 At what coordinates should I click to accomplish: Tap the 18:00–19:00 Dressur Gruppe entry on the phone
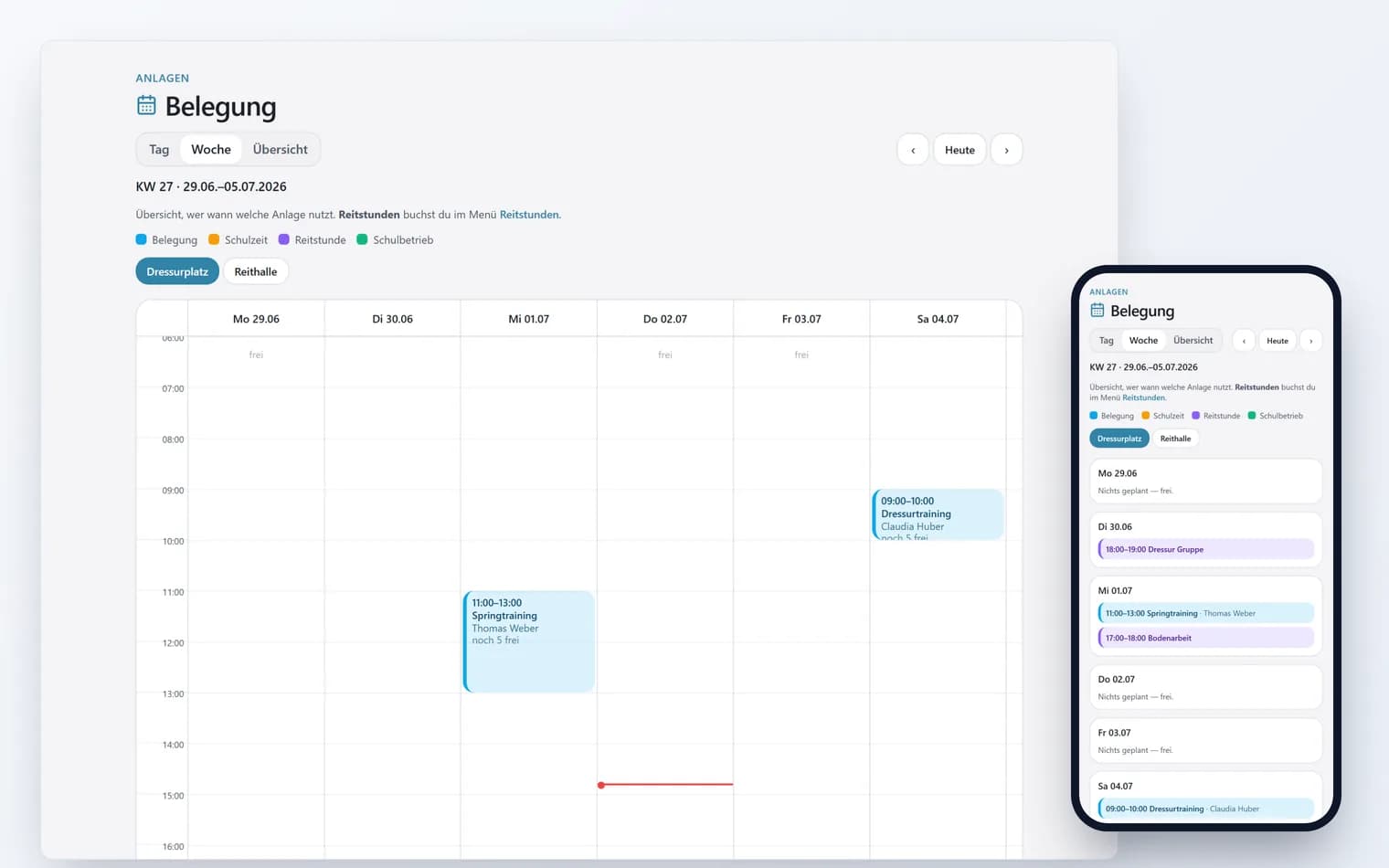coord(1206,549)
